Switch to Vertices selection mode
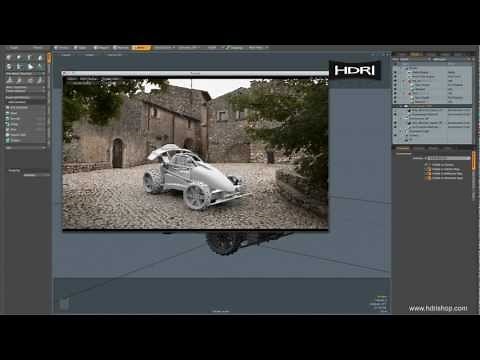The height and width of the screenshot is (360, 480). 62,48
